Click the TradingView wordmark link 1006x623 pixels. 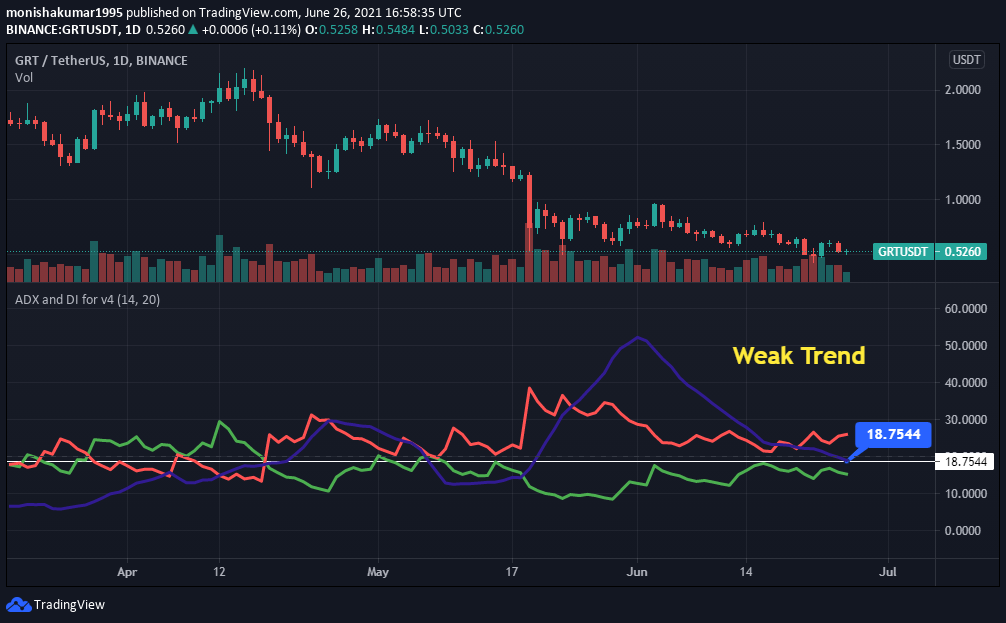click(69, 604)
